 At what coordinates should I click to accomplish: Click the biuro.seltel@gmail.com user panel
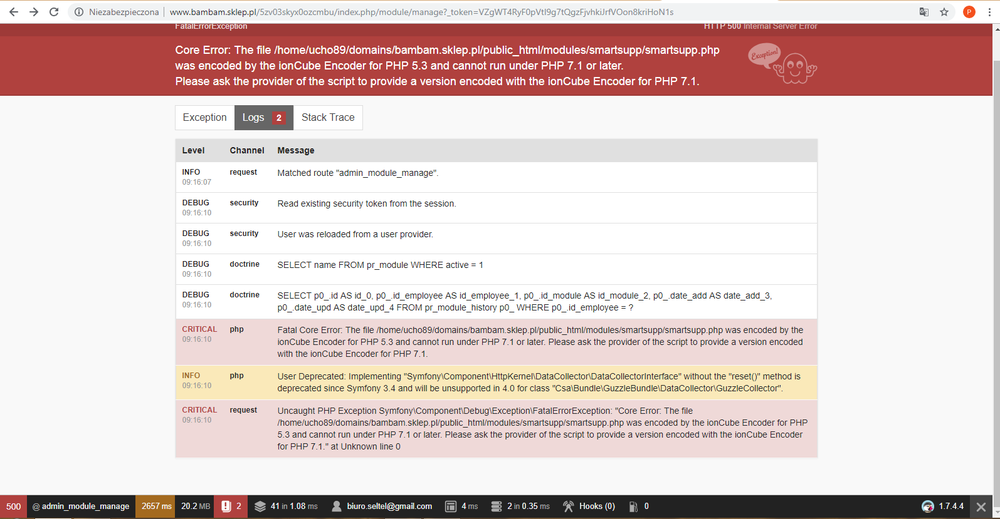click(381, 506)
